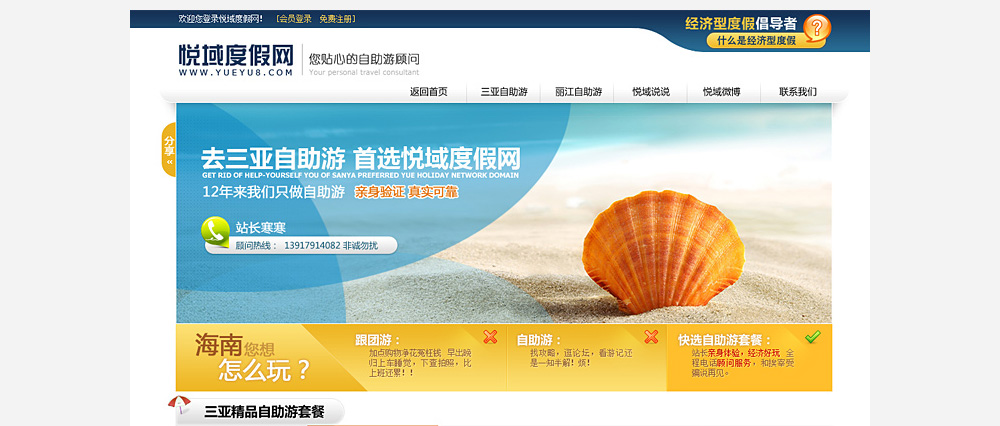Open the 返回首页 menu item
The image size is (1000, 426).
[428, 92]
